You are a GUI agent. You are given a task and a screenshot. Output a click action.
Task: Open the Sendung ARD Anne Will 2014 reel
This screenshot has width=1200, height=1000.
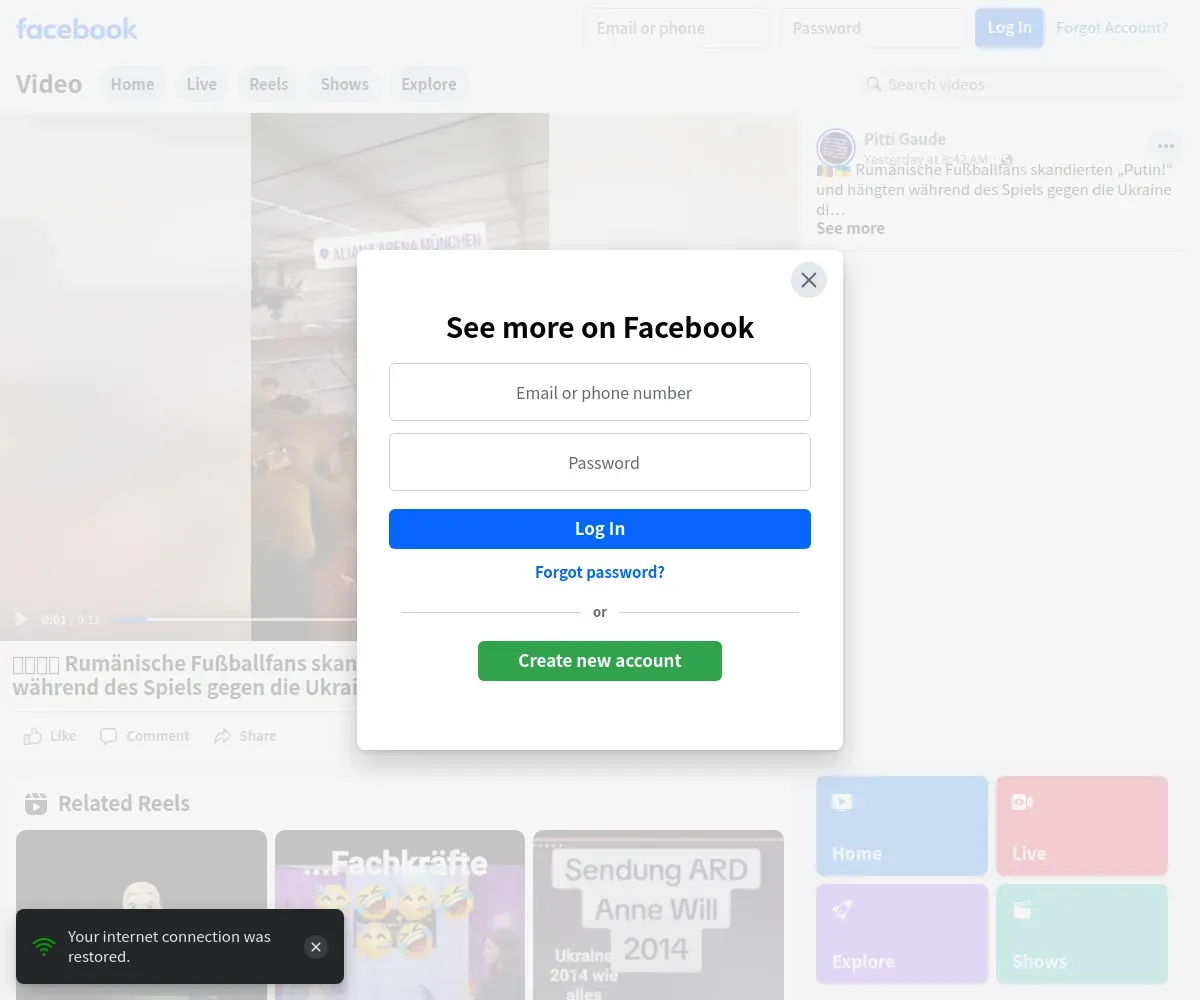(658, 915)
